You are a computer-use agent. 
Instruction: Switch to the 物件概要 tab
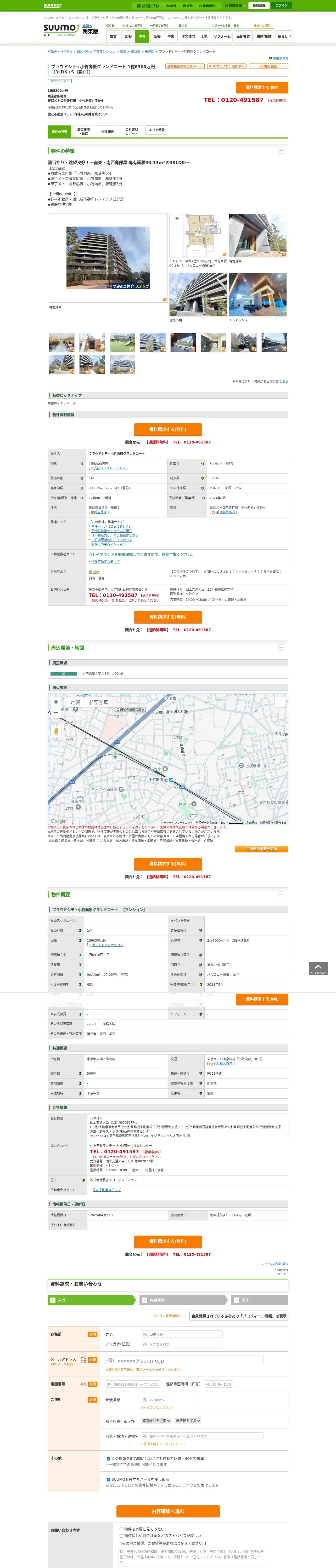pyautogui.click(x=107, y=131)
